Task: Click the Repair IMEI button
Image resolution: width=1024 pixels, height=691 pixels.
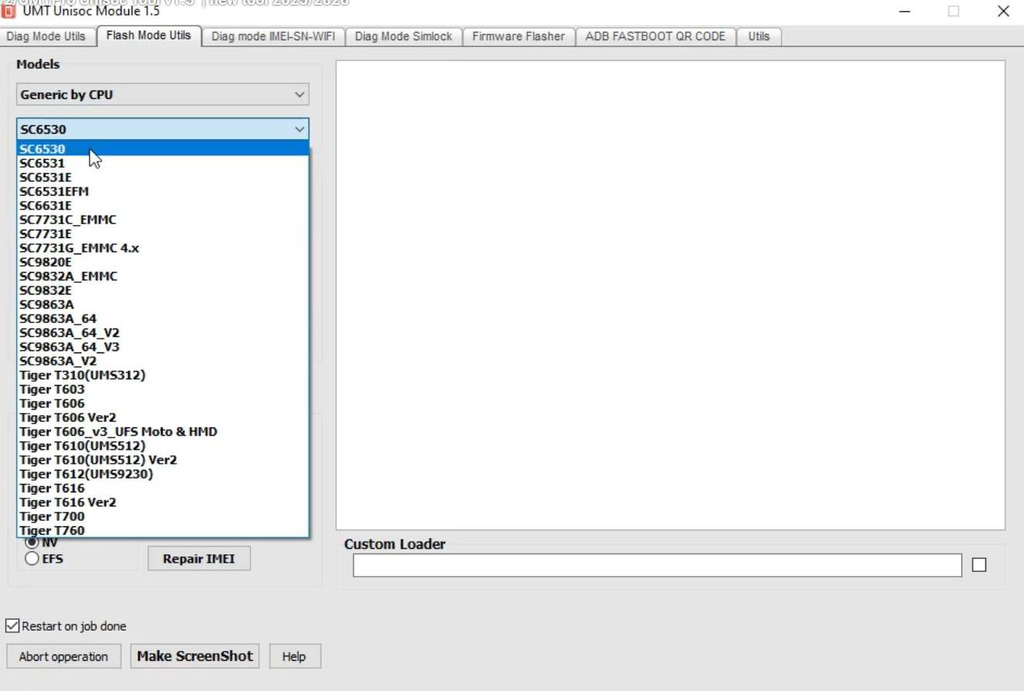Action: [199, 558]
